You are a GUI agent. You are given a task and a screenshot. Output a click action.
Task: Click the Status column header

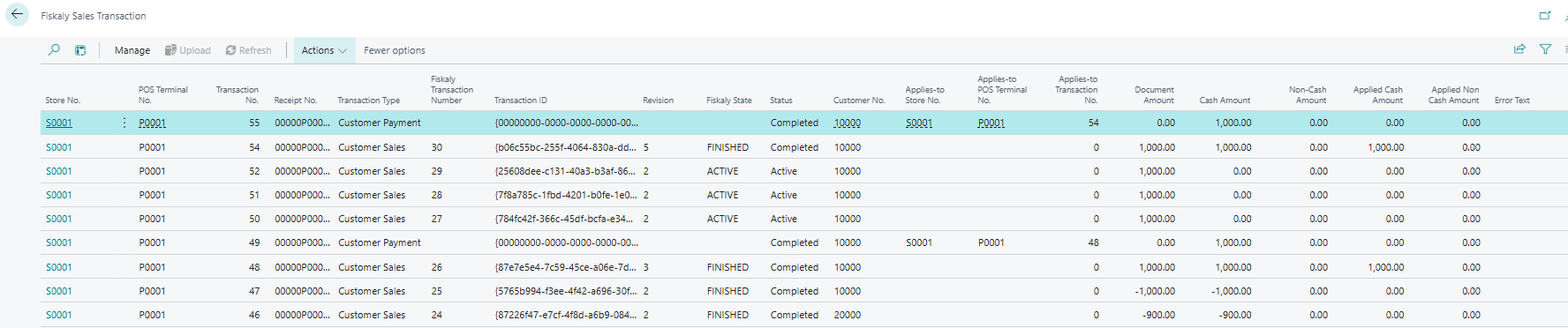781,101
